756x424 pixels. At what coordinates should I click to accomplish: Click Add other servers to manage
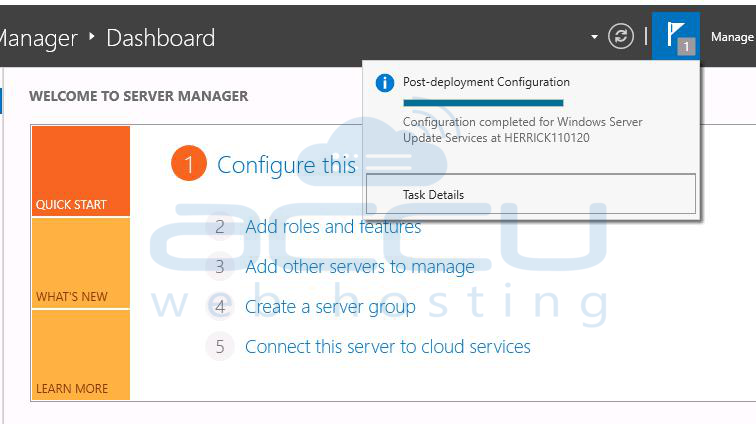click(360, 267)
